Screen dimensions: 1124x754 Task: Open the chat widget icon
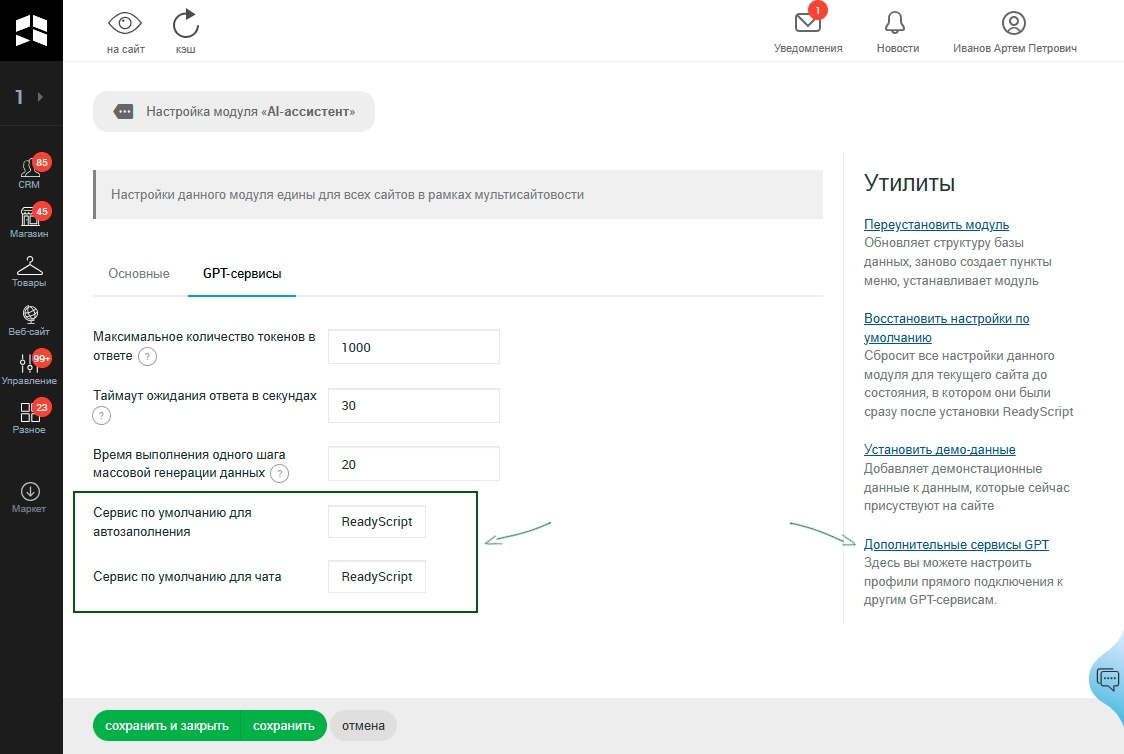[x=1107, y=678]
